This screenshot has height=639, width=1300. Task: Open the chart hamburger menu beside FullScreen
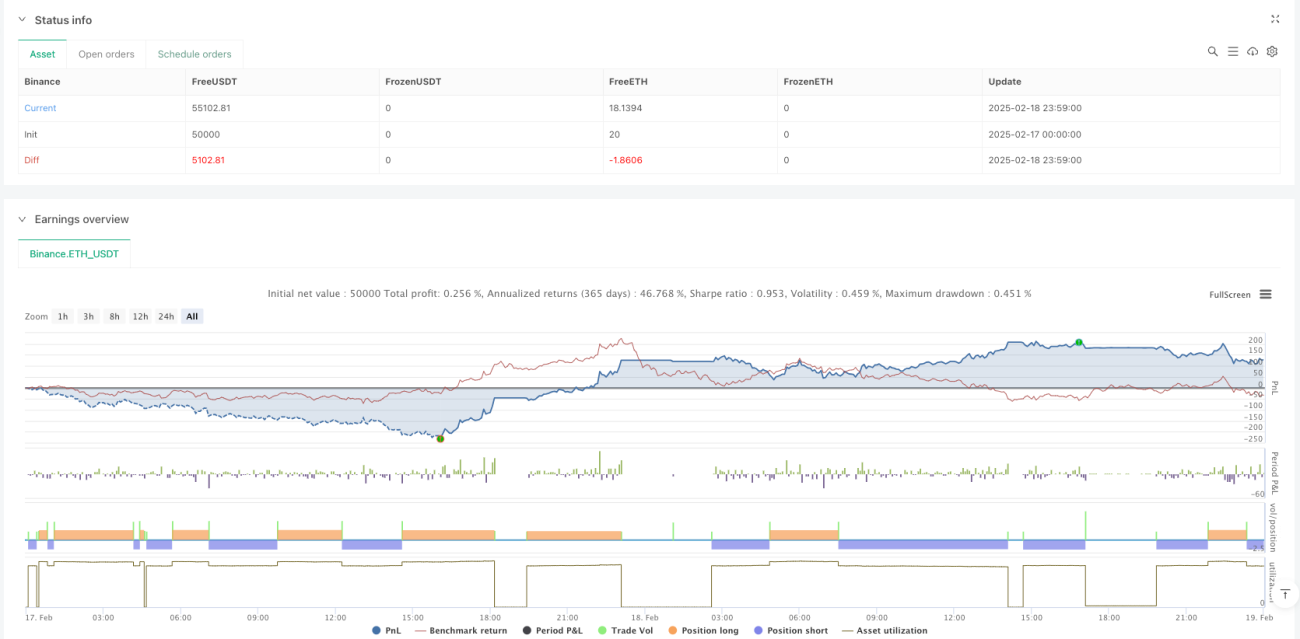click(1265, 294)
